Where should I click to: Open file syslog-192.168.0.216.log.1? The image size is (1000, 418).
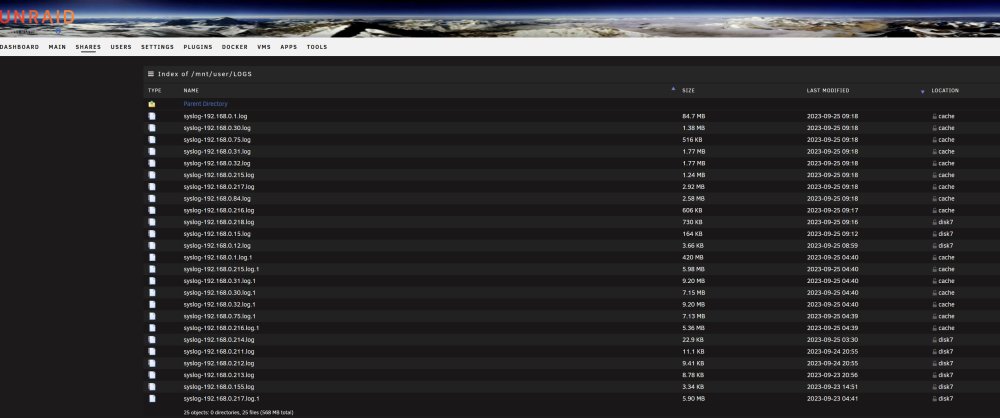tap(221, 328)
